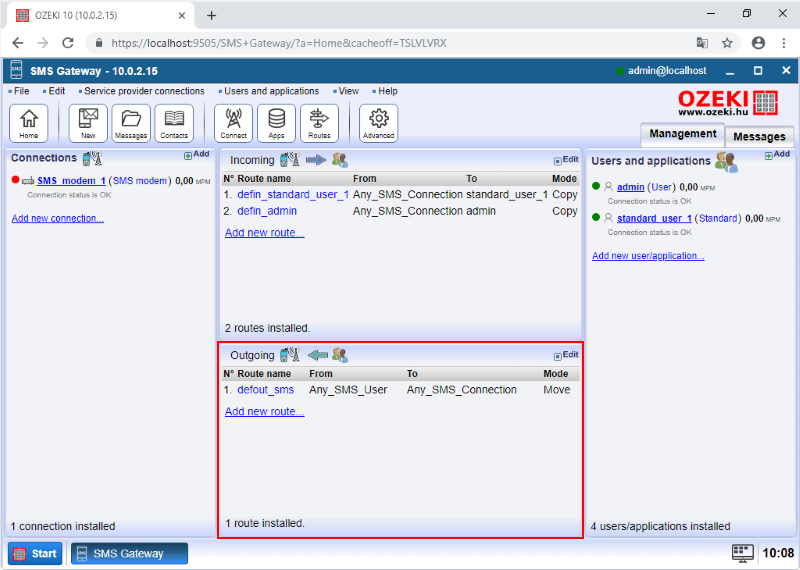Open the Contacts book icon

174,123
